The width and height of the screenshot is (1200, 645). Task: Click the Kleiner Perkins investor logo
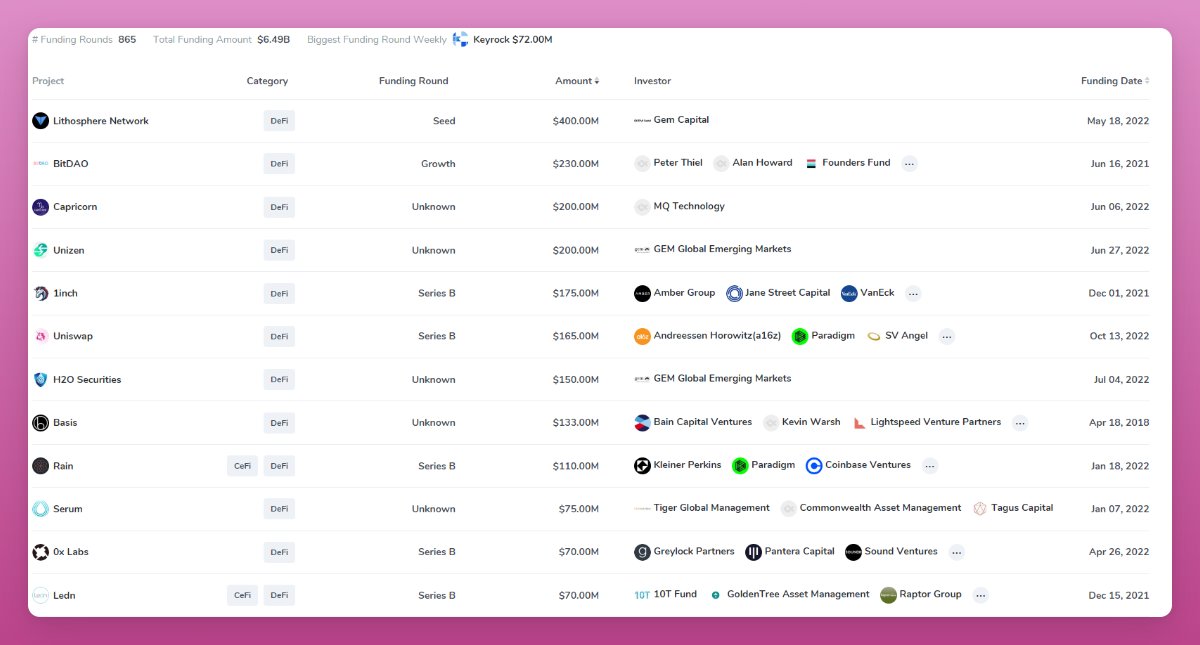[x=642, y=466]
